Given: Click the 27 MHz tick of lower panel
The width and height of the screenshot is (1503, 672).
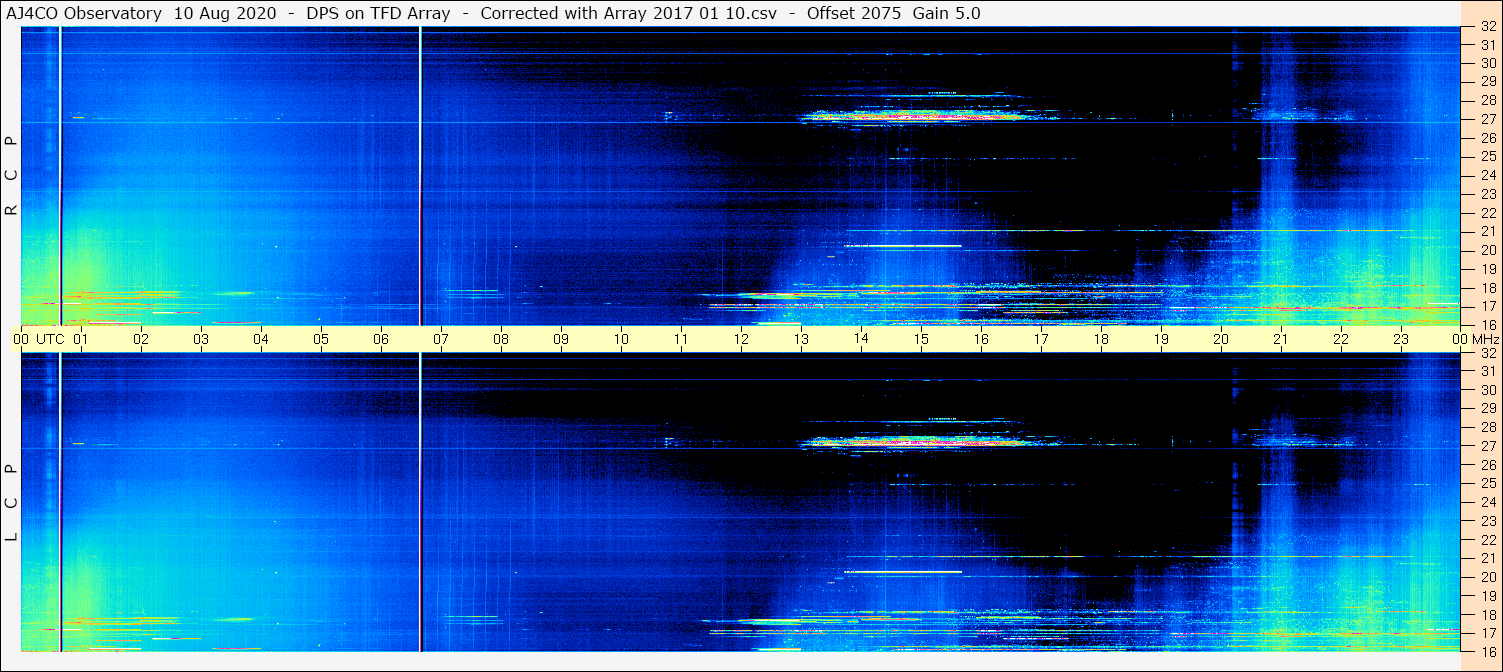Looking at the screenshot, I should pos(1487,446).
